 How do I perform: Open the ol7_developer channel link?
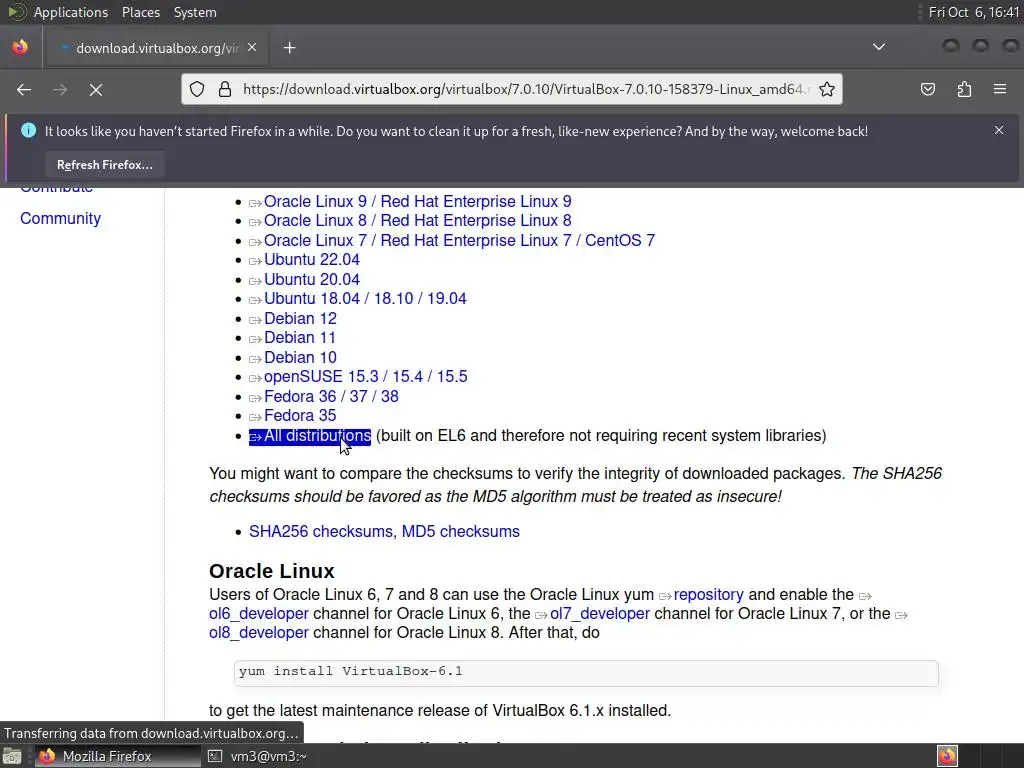tap(600, 614)
